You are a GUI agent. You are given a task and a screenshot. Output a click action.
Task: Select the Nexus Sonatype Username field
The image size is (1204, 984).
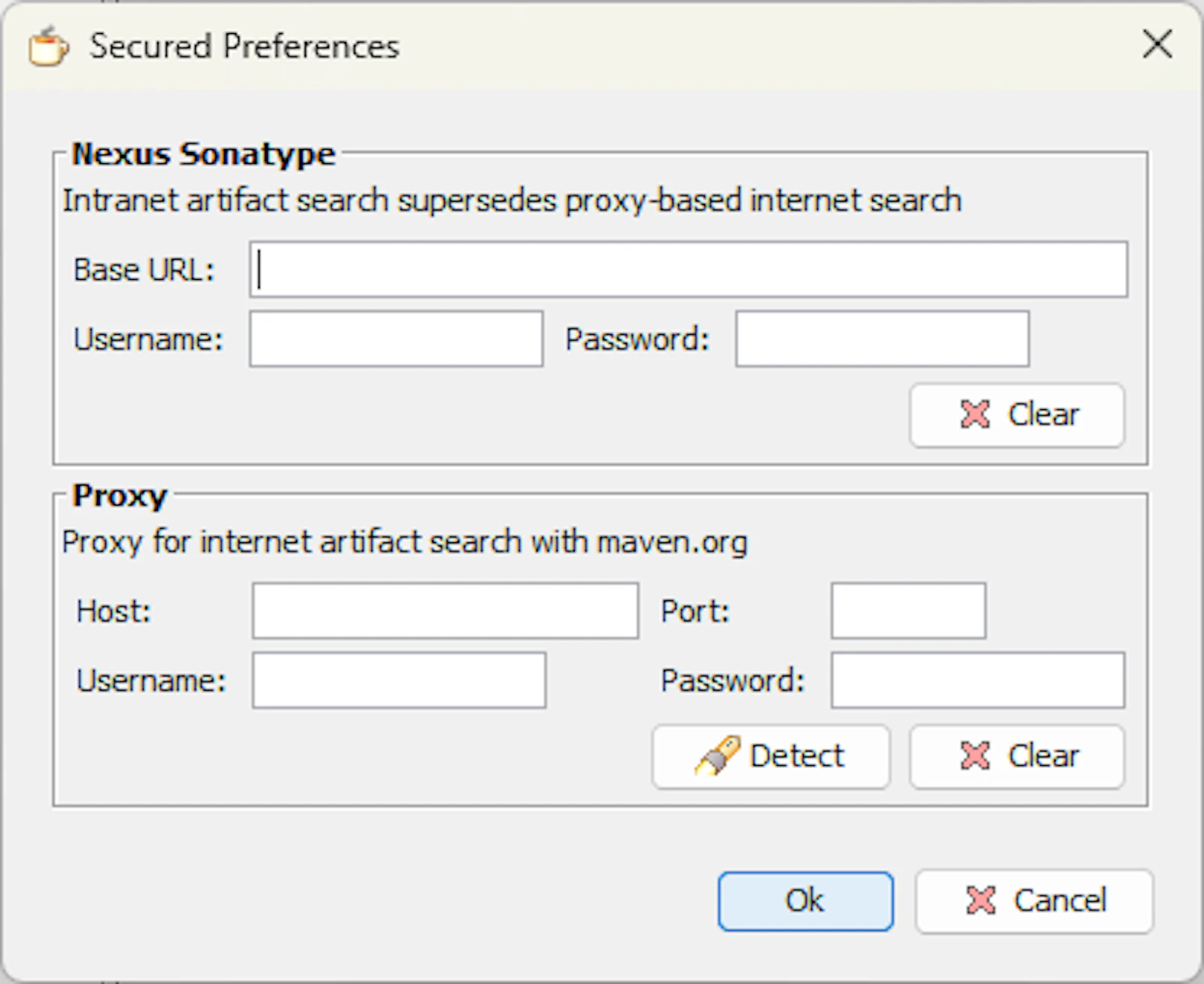point(397,339)
